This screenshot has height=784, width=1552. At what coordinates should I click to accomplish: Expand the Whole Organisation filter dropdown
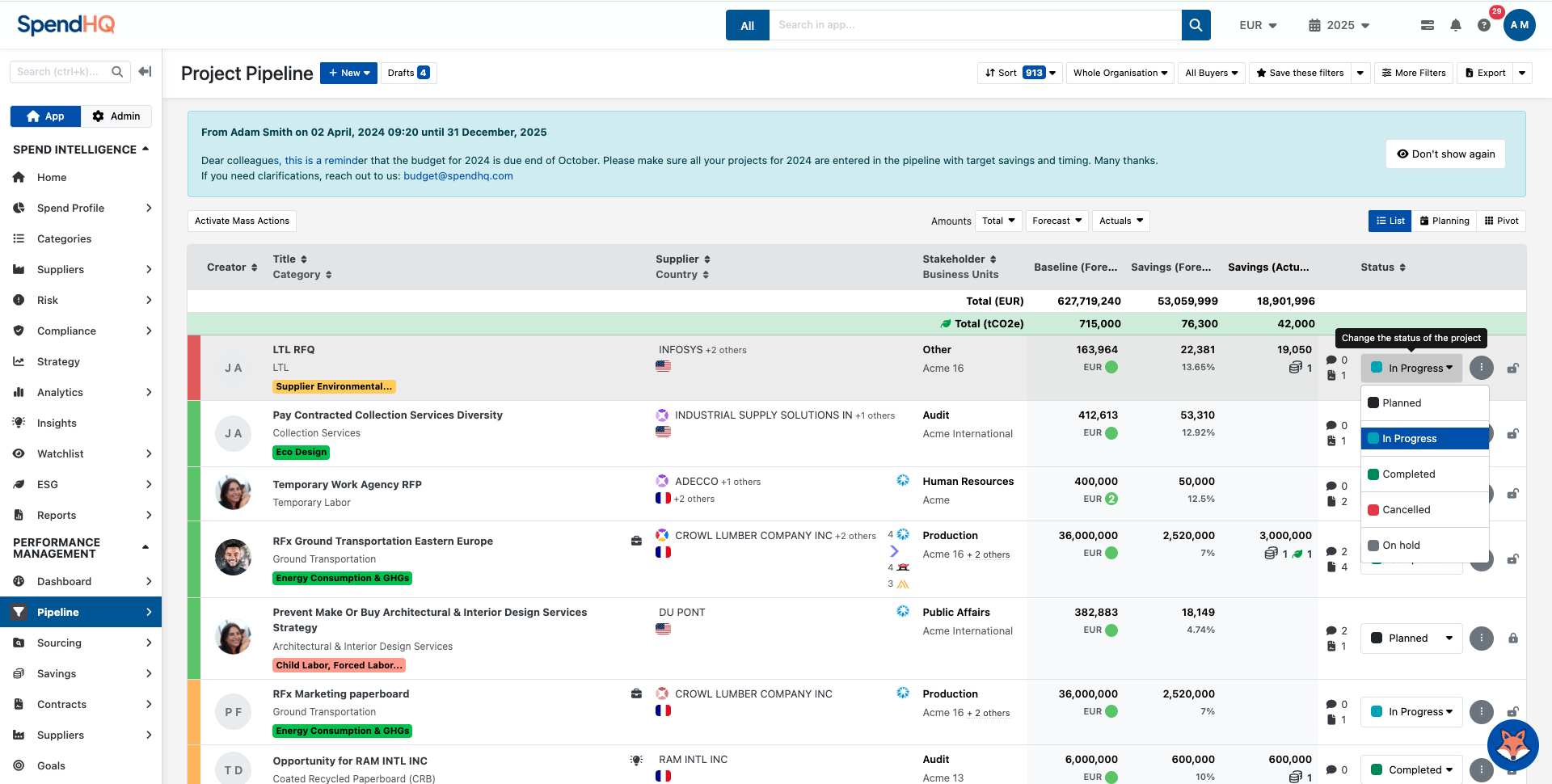1120,73
